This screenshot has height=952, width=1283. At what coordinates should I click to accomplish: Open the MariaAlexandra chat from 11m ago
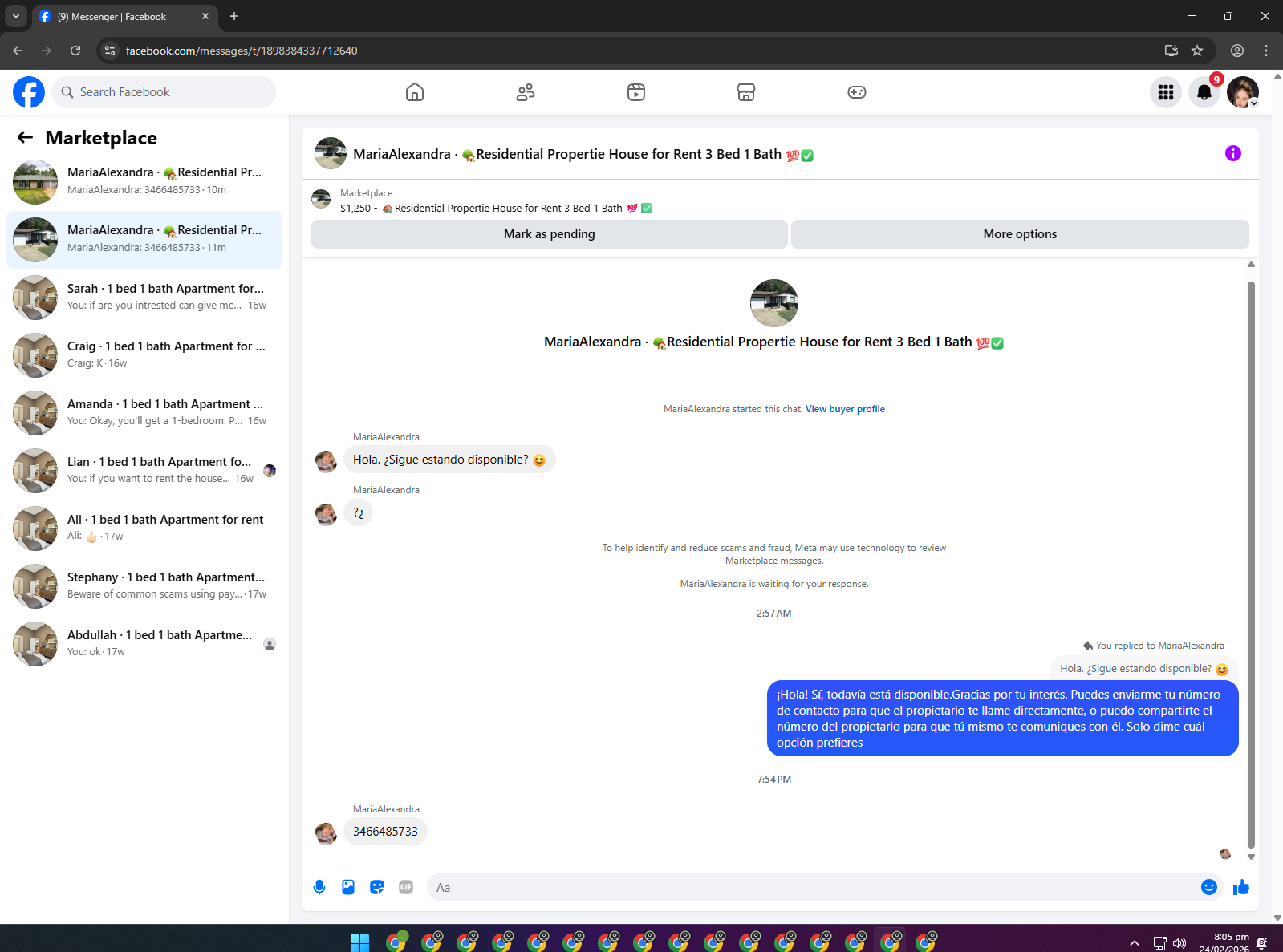[x=144, y=240]
